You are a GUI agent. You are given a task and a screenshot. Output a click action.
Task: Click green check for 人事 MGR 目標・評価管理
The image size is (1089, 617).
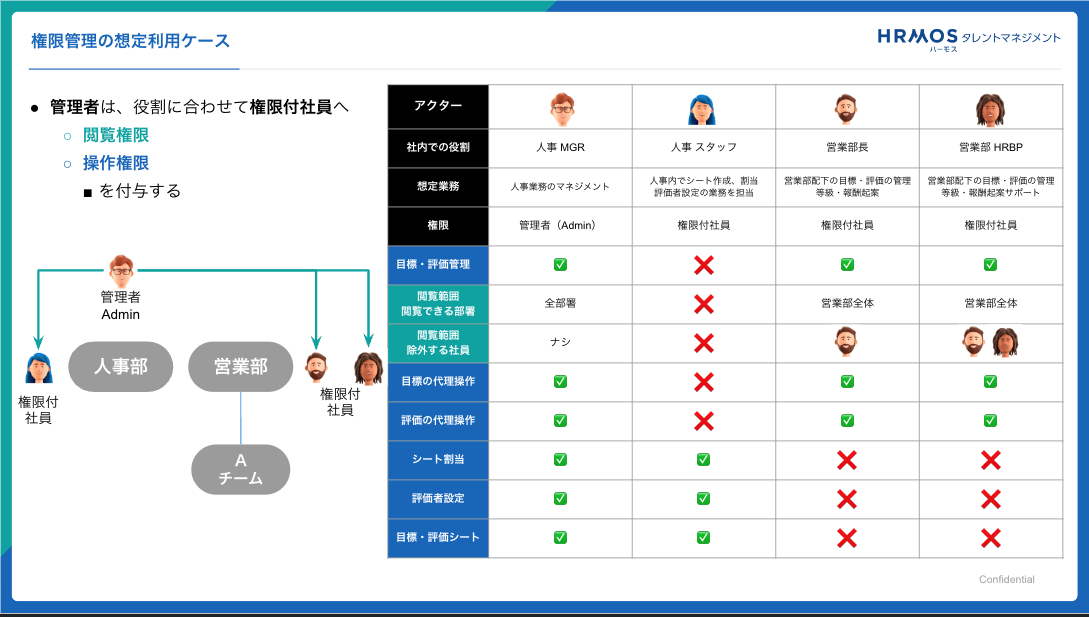(560, 265)
